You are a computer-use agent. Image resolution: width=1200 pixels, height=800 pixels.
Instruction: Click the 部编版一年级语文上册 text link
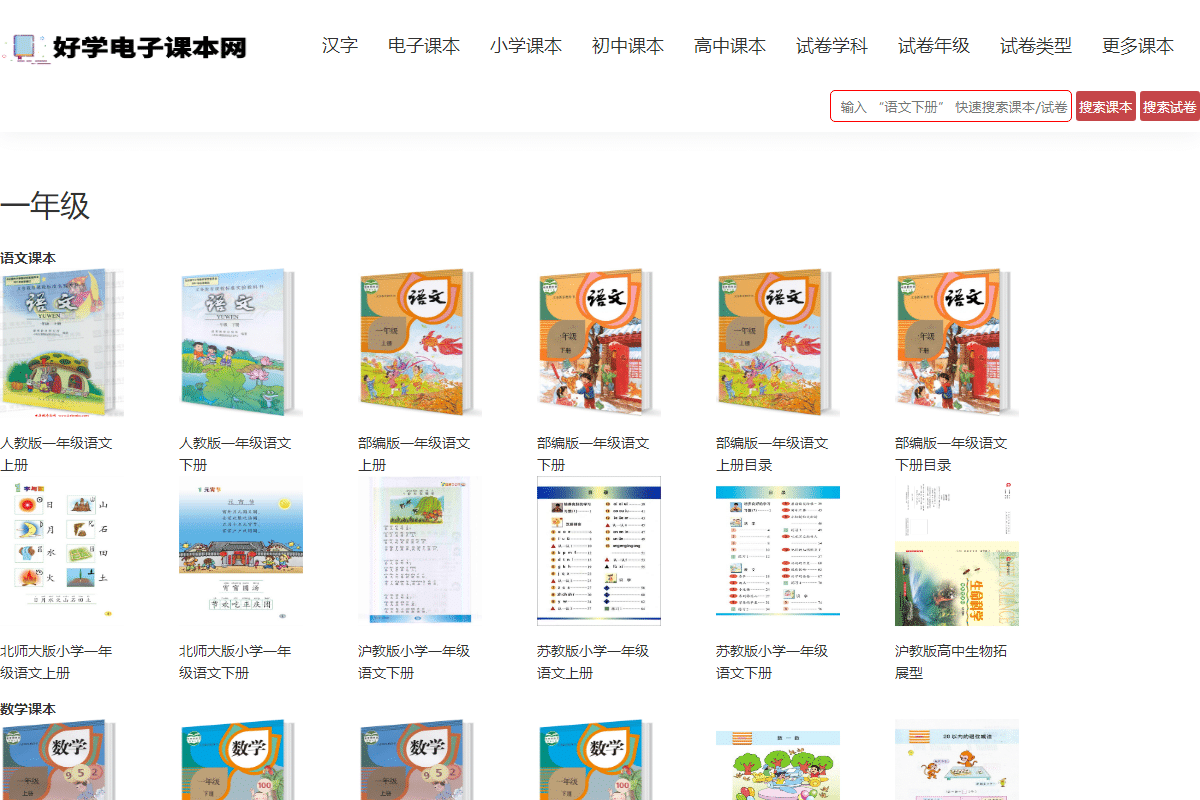pos(414,454)
